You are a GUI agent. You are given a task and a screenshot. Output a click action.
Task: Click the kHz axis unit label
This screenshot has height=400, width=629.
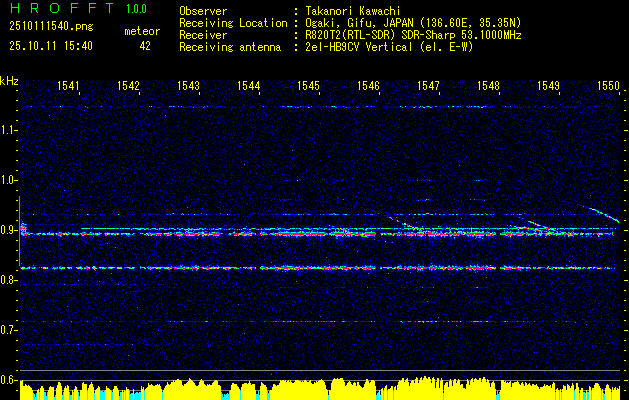coord(9,81)
